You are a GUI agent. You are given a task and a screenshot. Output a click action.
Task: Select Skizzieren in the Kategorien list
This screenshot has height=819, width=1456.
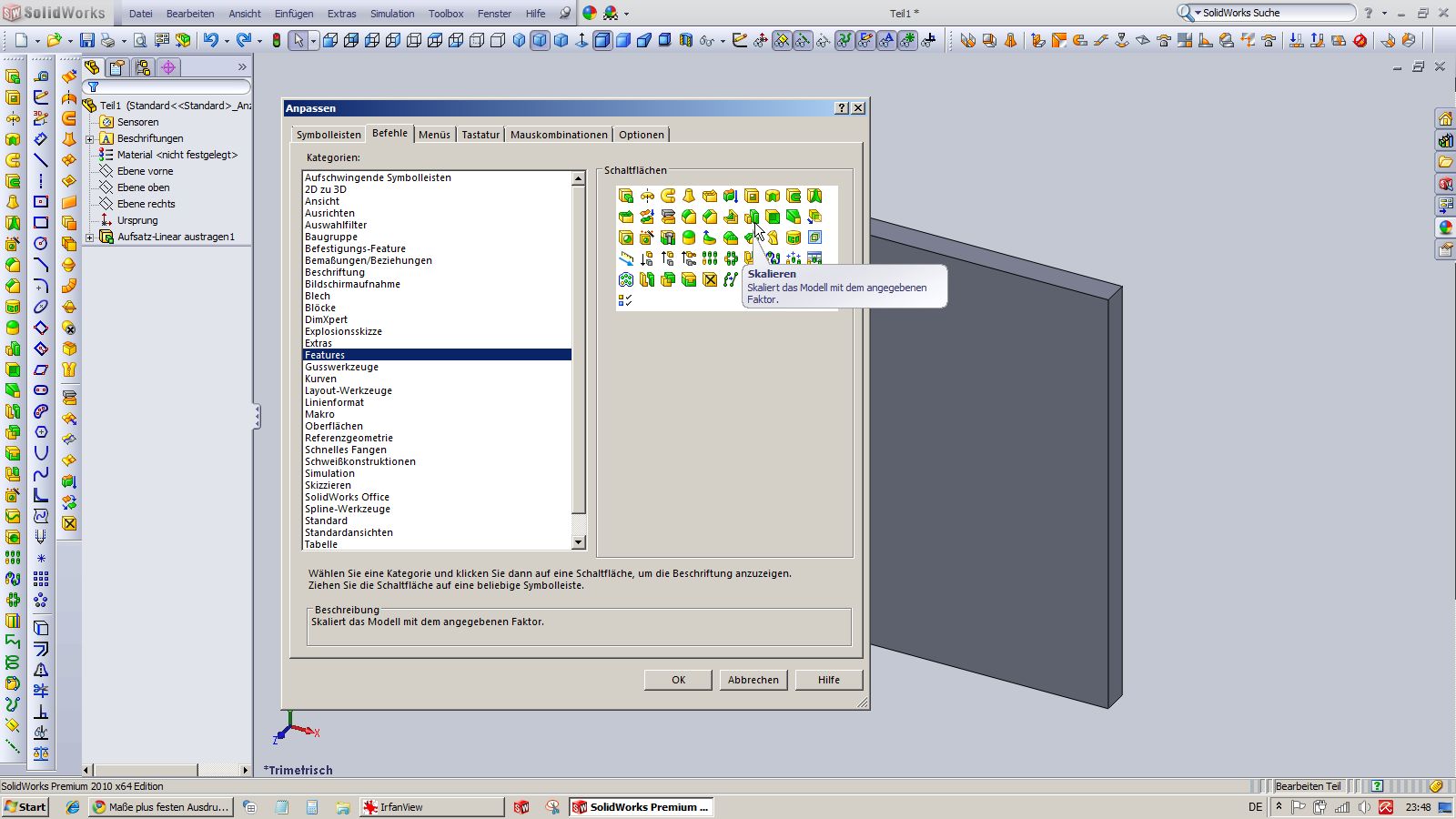pyautogui.click(x=328, y=485)
